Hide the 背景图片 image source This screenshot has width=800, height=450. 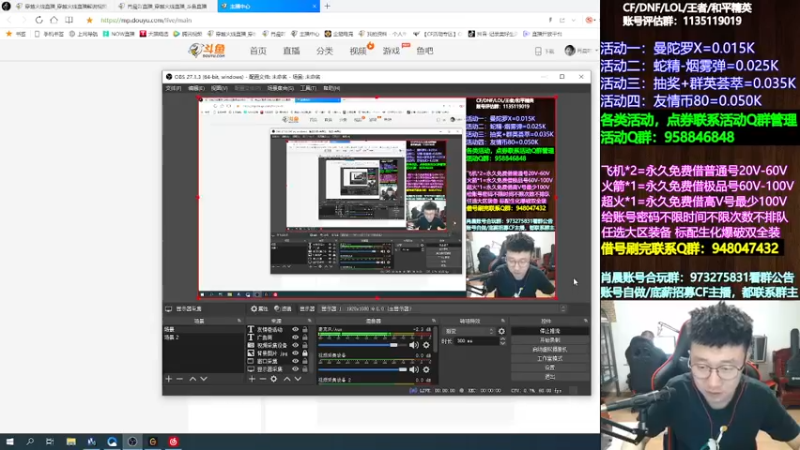(x=295, y=353)
